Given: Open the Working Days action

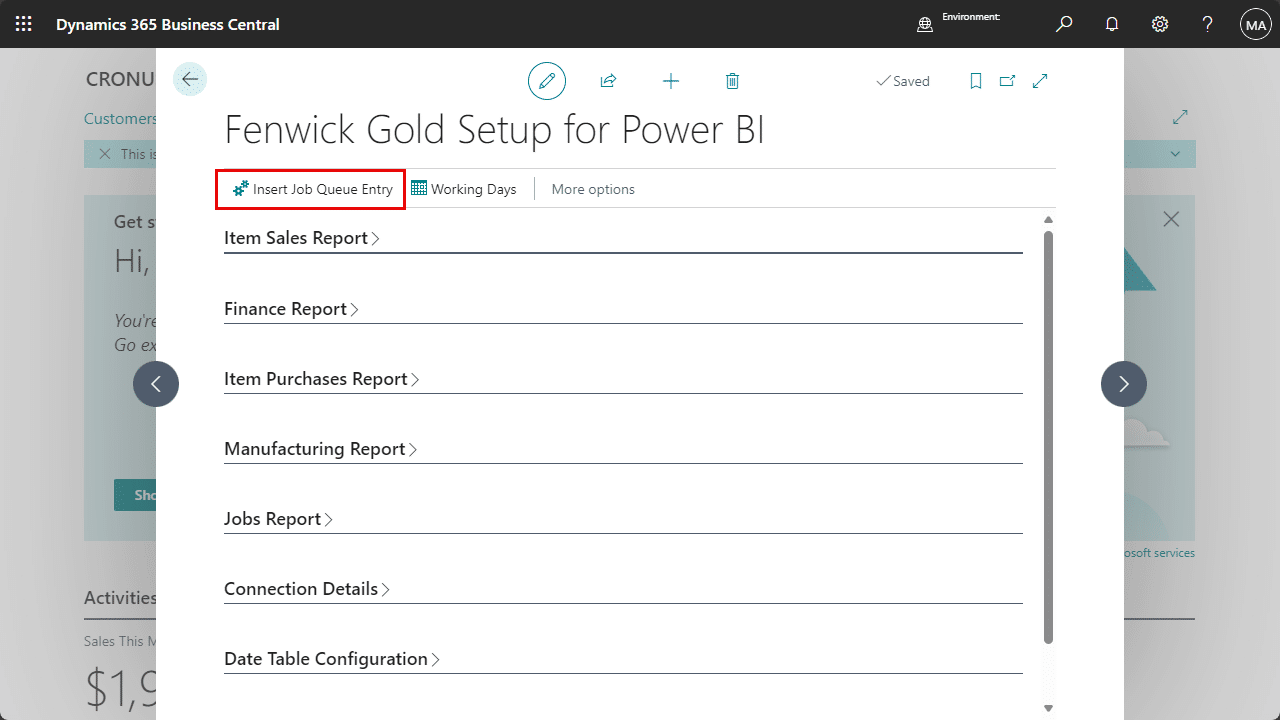Looking at the screenshot, I should (x=464, y=189).
